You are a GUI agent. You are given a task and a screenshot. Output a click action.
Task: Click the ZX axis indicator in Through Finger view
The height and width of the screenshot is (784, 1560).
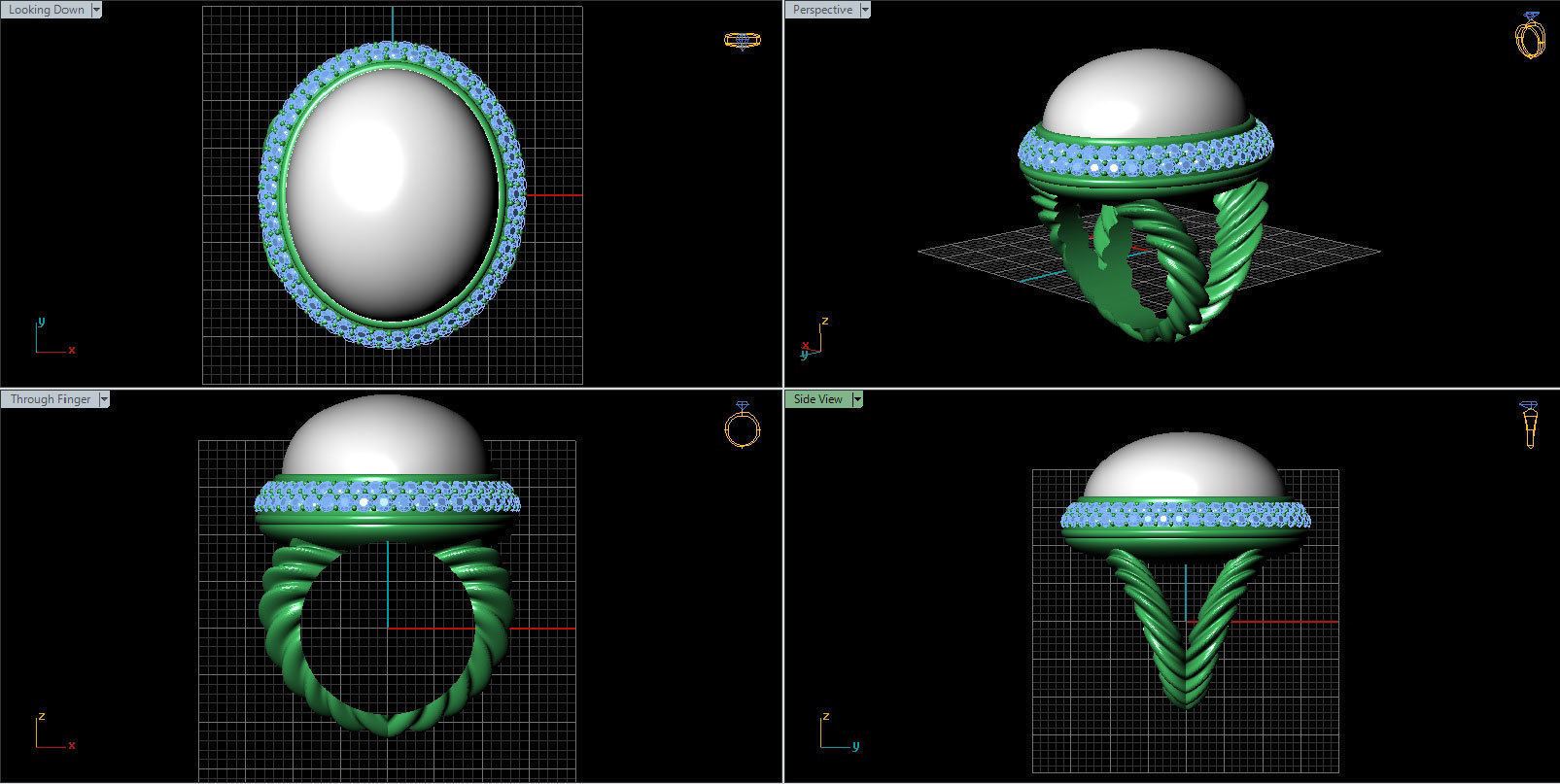(53, 732)
